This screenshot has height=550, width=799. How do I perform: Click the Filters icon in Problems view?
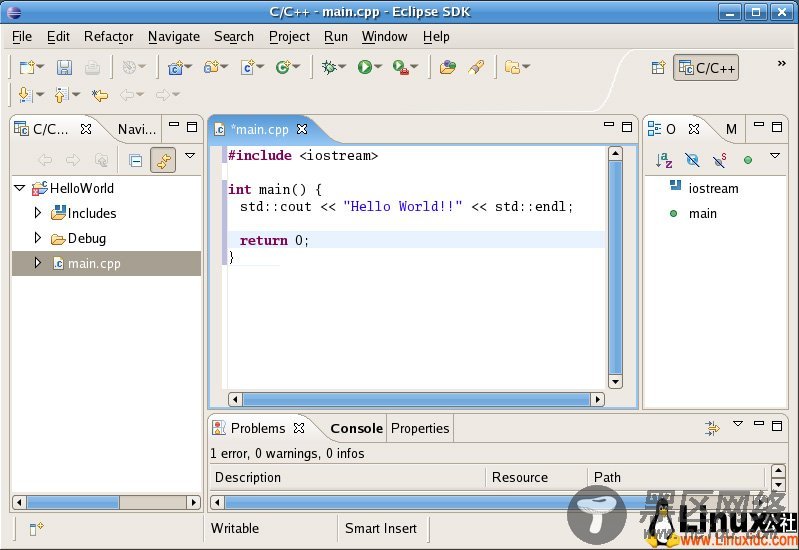(712, 428)
